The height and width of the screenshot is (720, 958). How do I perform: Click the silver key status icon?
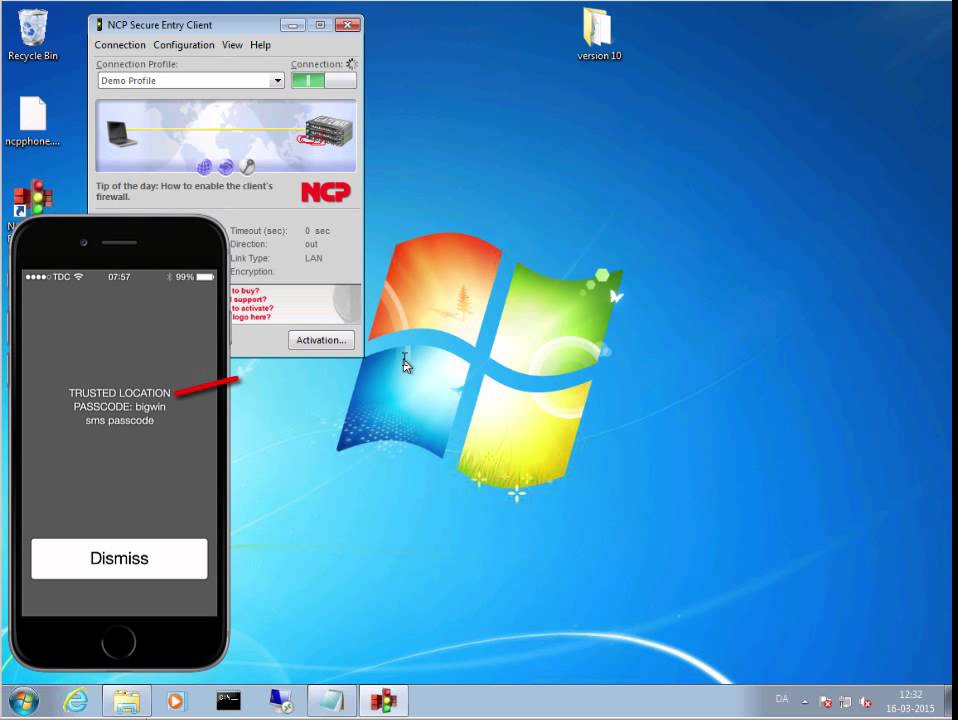(x=247, y=166)
